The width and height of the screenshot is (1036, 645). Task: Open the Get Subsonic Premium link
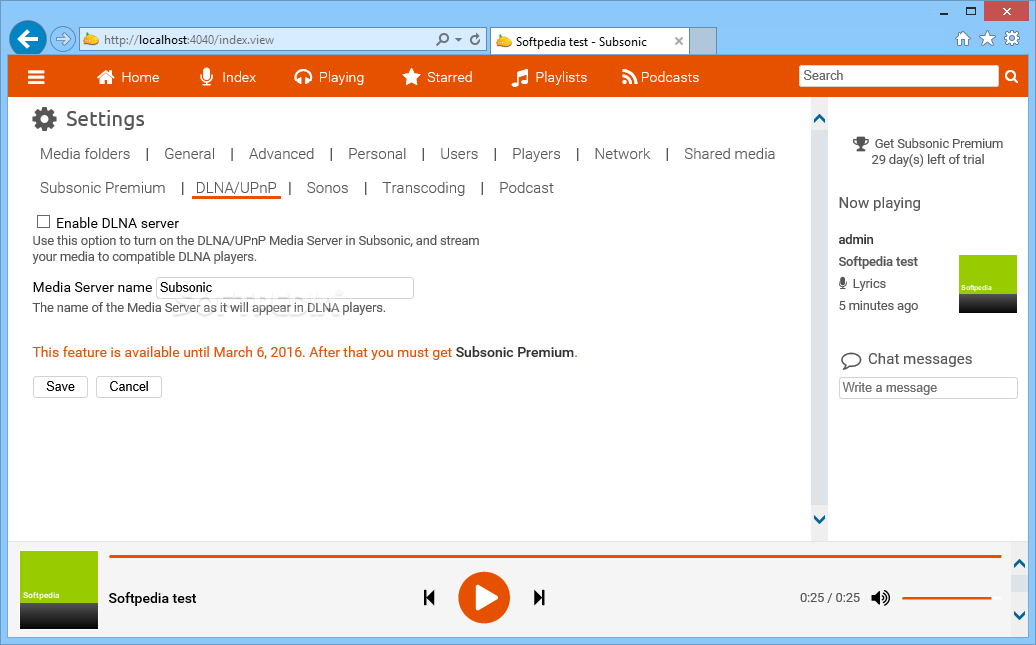[x=938, y=143]
